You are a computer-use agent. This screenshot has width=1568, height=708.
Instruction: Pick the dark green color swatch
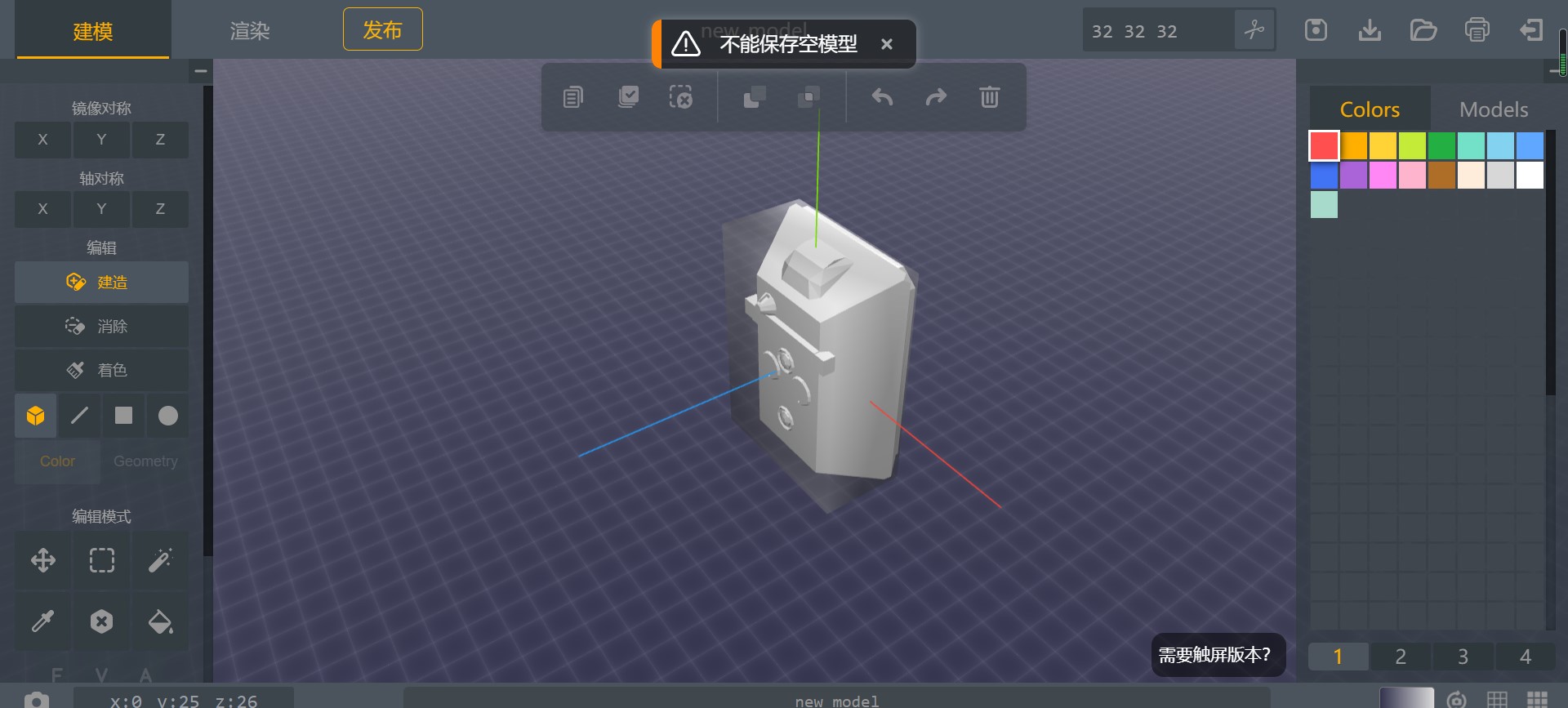[x=1441, y=146]
